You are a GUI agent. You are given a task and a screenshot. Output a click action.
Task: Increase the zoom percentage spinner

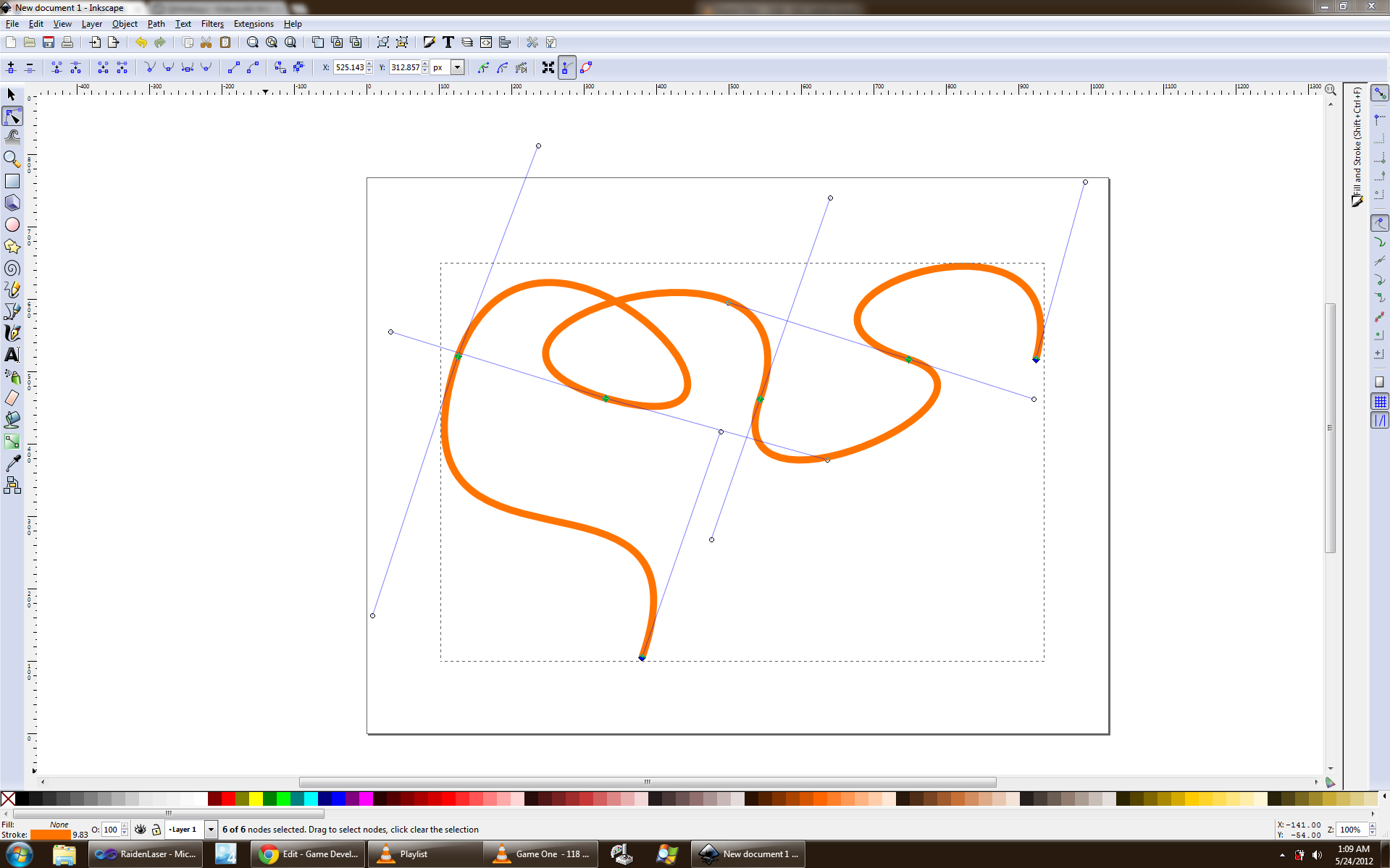tap(1371, 826)
